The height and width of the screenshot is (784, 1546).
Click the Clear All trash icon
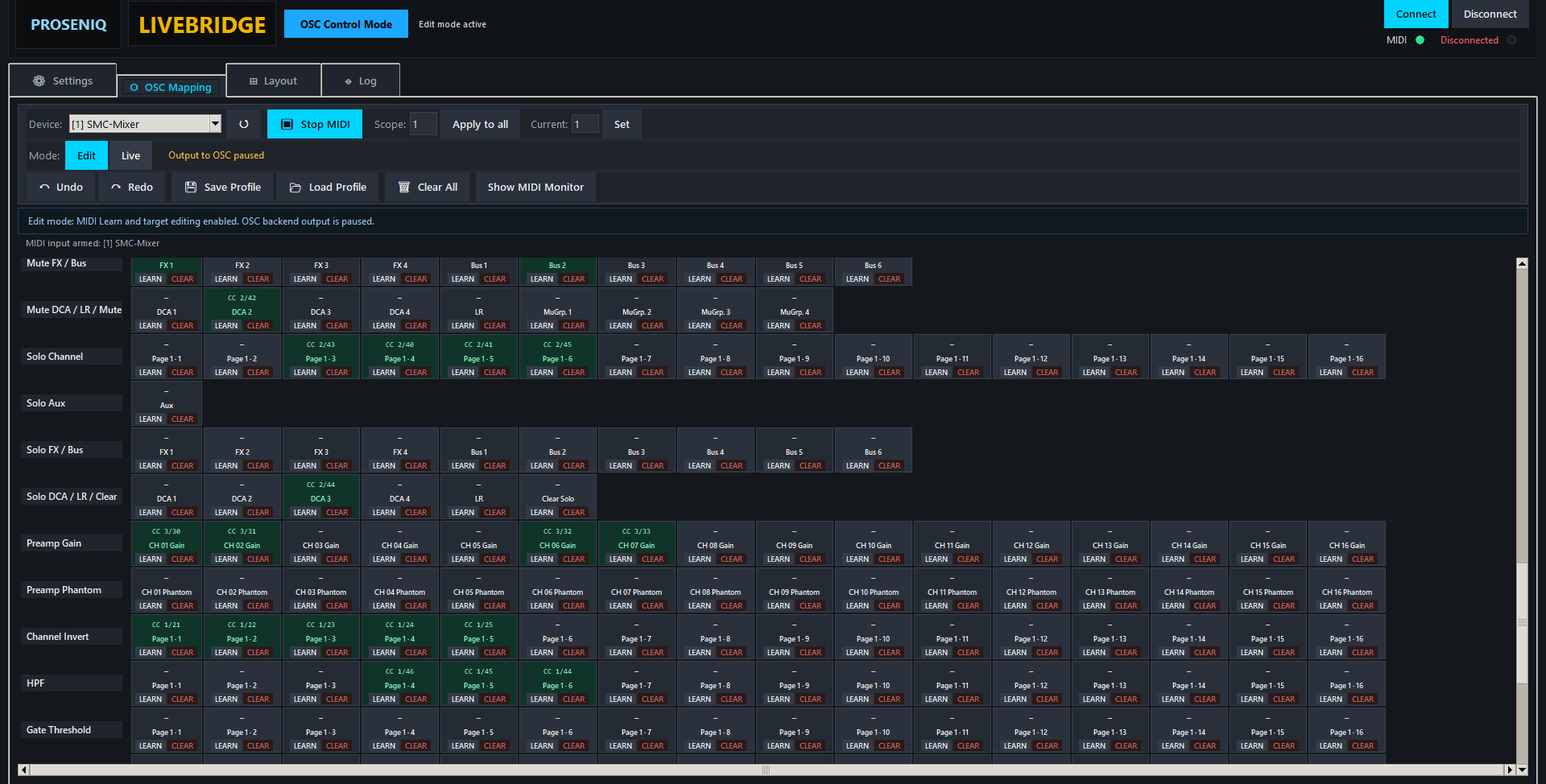click(x=404, y=187)
